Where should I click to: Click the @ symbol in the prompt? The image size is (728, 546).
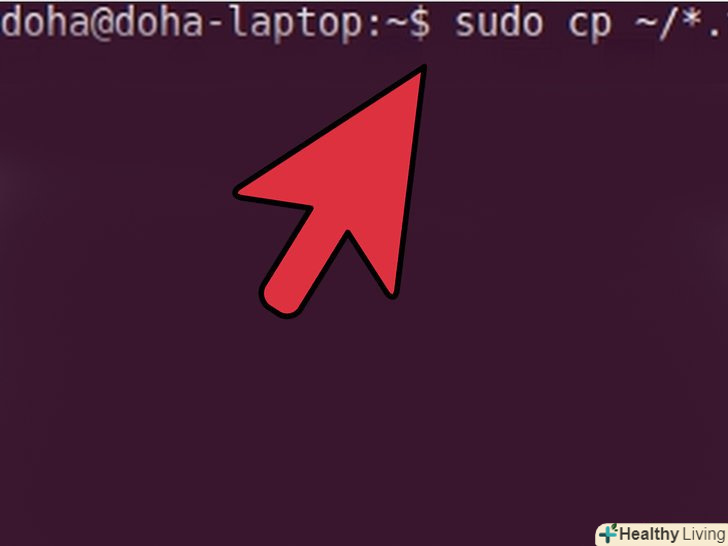coord(102,24)
